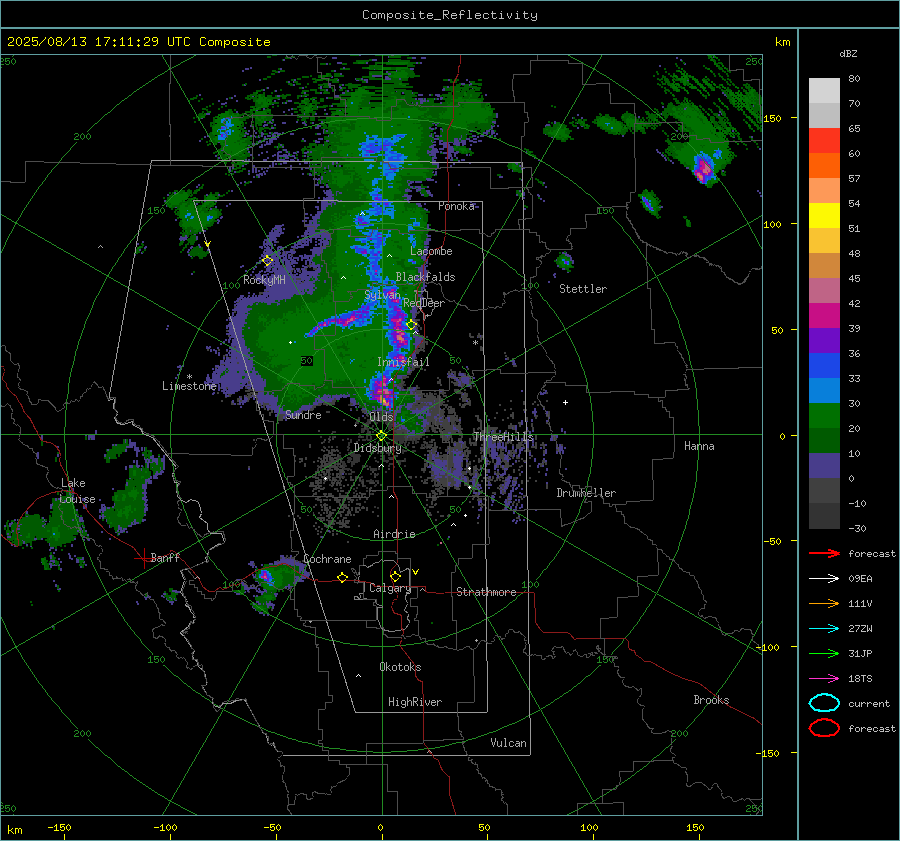The width and height of the screenshot is (900, 841).
Task: Click the Lake Louise label
Action: click(77, 491)
